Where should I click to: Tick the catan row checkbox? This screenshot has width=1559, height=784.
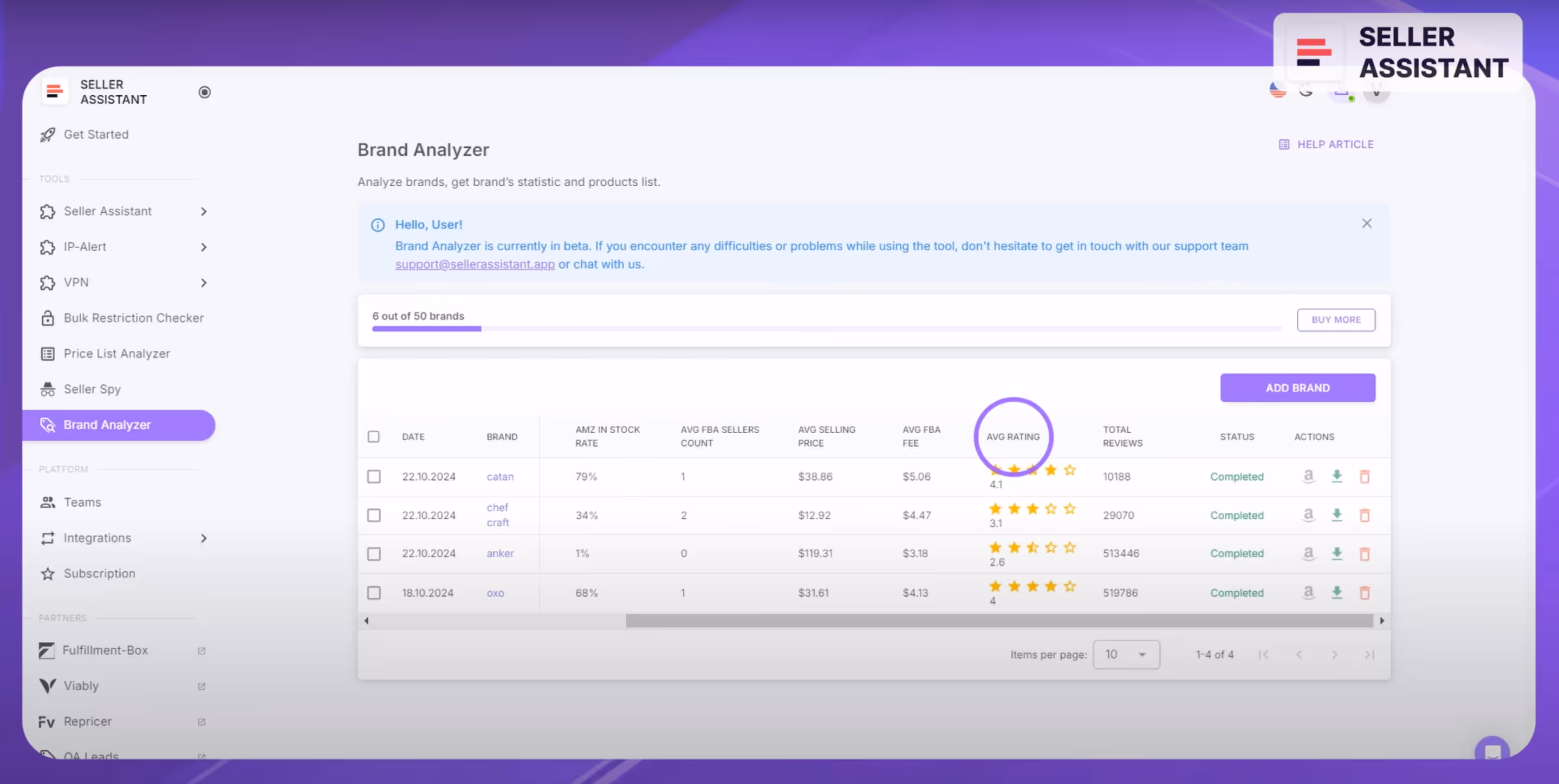click(x=374, y=476)
